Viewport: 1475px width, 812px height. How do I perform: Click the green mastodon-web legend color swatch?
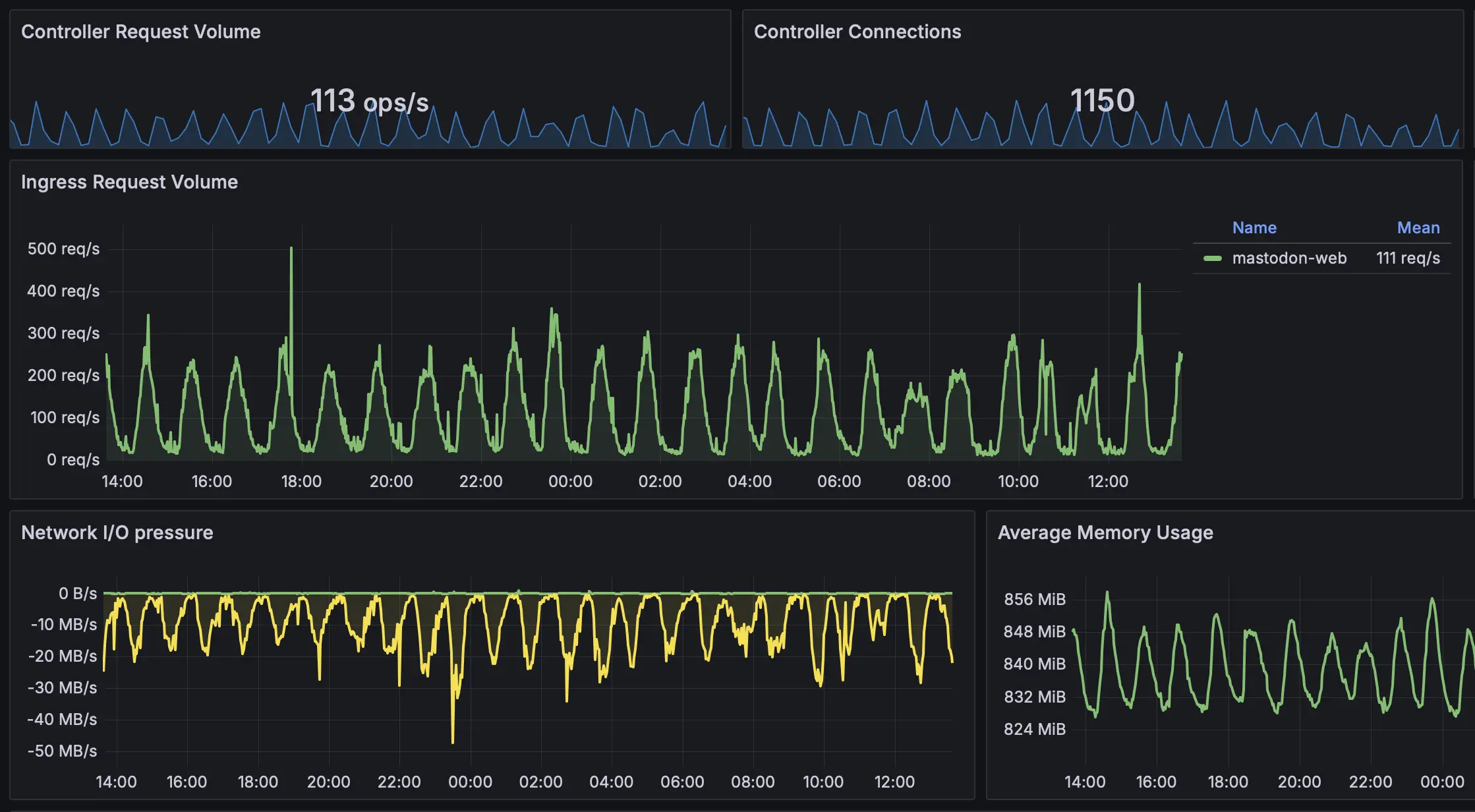click(1212, 258)
